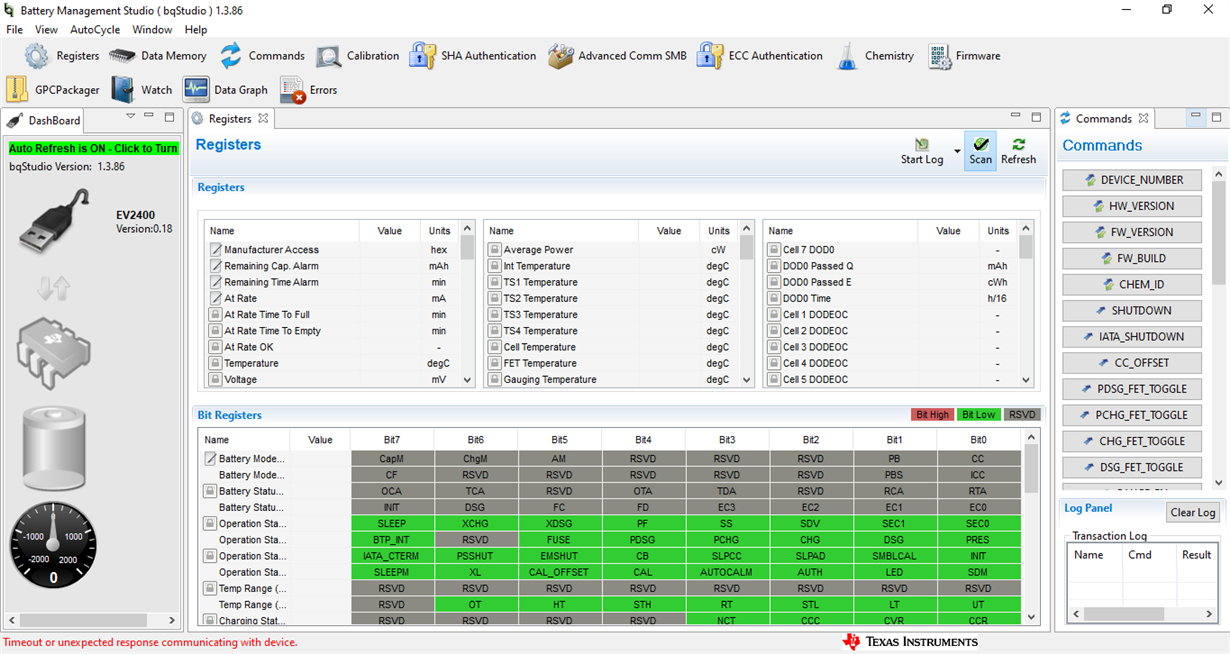1230x654 pixels.
Task: Click lock icon beside At Rate OK
Action: pyautogui.click(x=215, y=347)
